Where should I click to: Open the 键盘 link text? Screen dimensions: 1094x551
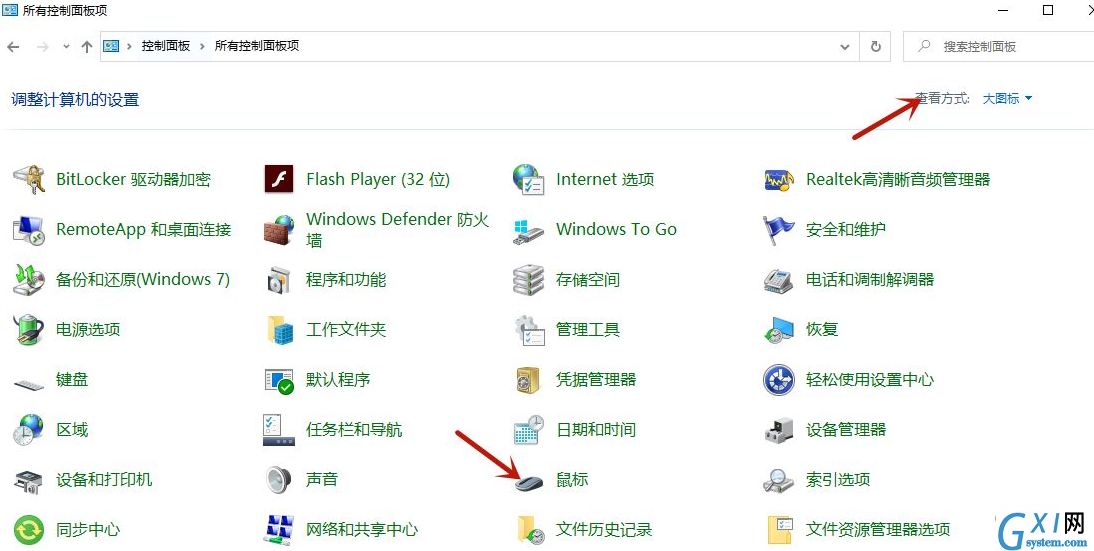[72, 380]
